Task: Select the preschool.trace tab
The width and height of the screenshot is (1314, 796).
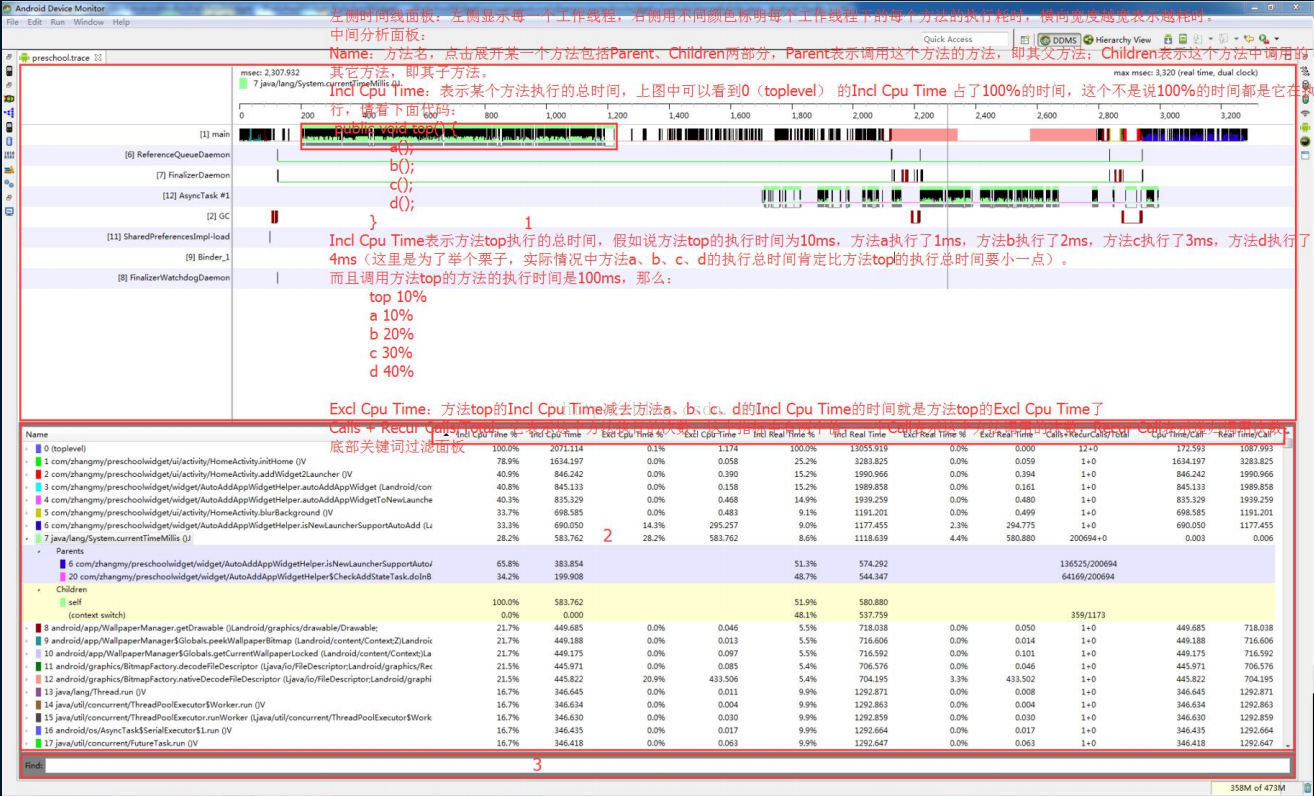Action: click(60, 58)
